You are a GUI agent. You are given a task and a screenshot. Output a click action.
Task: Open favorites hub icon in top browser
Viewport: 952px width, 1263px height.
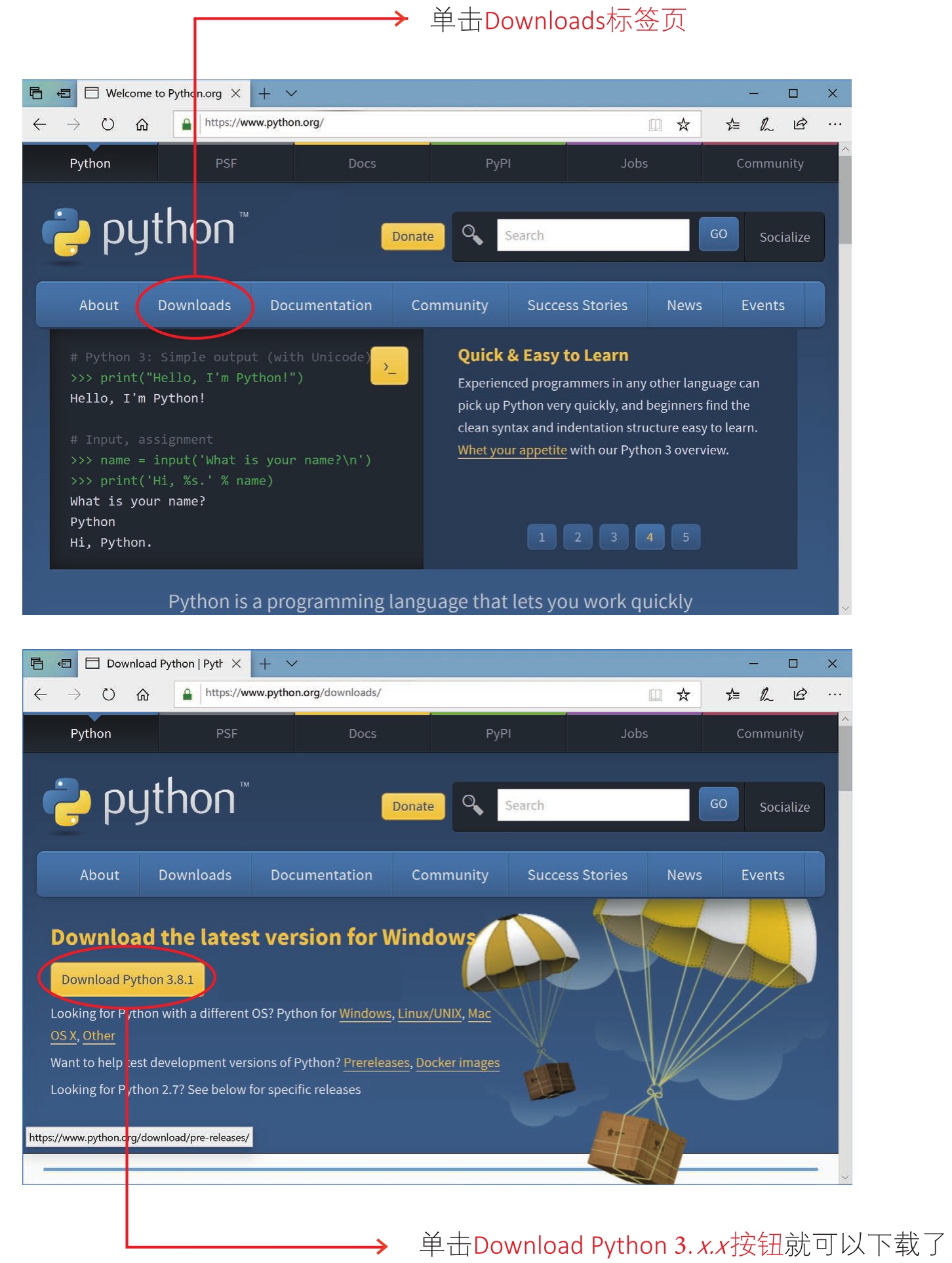[732, 124]
